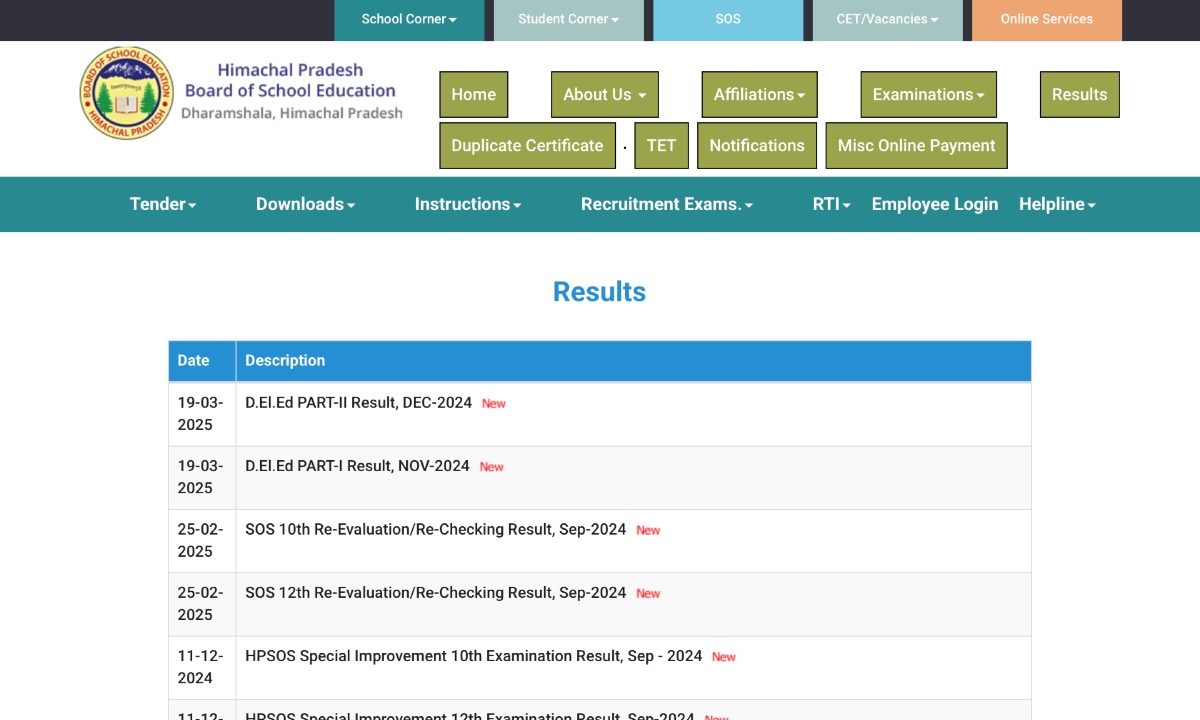The image size is (1200, 720).
Task: Click the New badge beside D.El.Ed PART-I Result
Action: pos(492,467)
